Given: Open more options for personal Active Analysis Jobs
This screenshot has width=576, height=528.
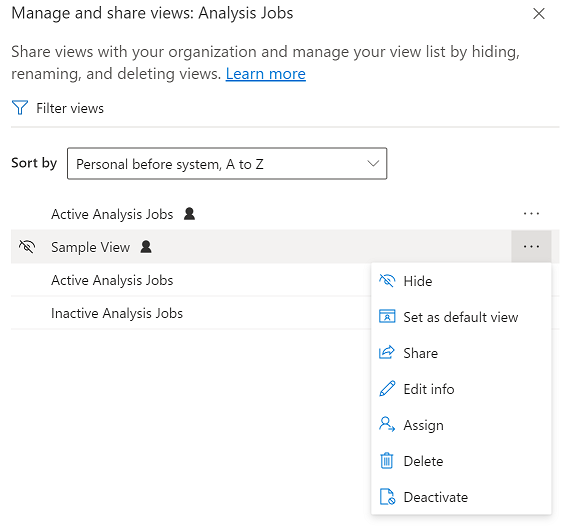Looking at the screenshot, I should (531, 213).
